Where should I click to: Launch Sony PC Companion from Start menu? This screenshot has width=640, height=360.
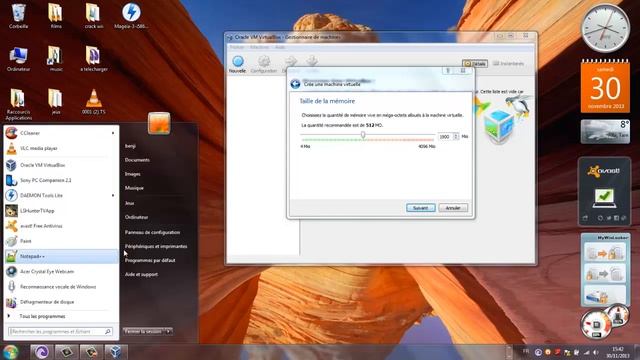tap(60, 180)
